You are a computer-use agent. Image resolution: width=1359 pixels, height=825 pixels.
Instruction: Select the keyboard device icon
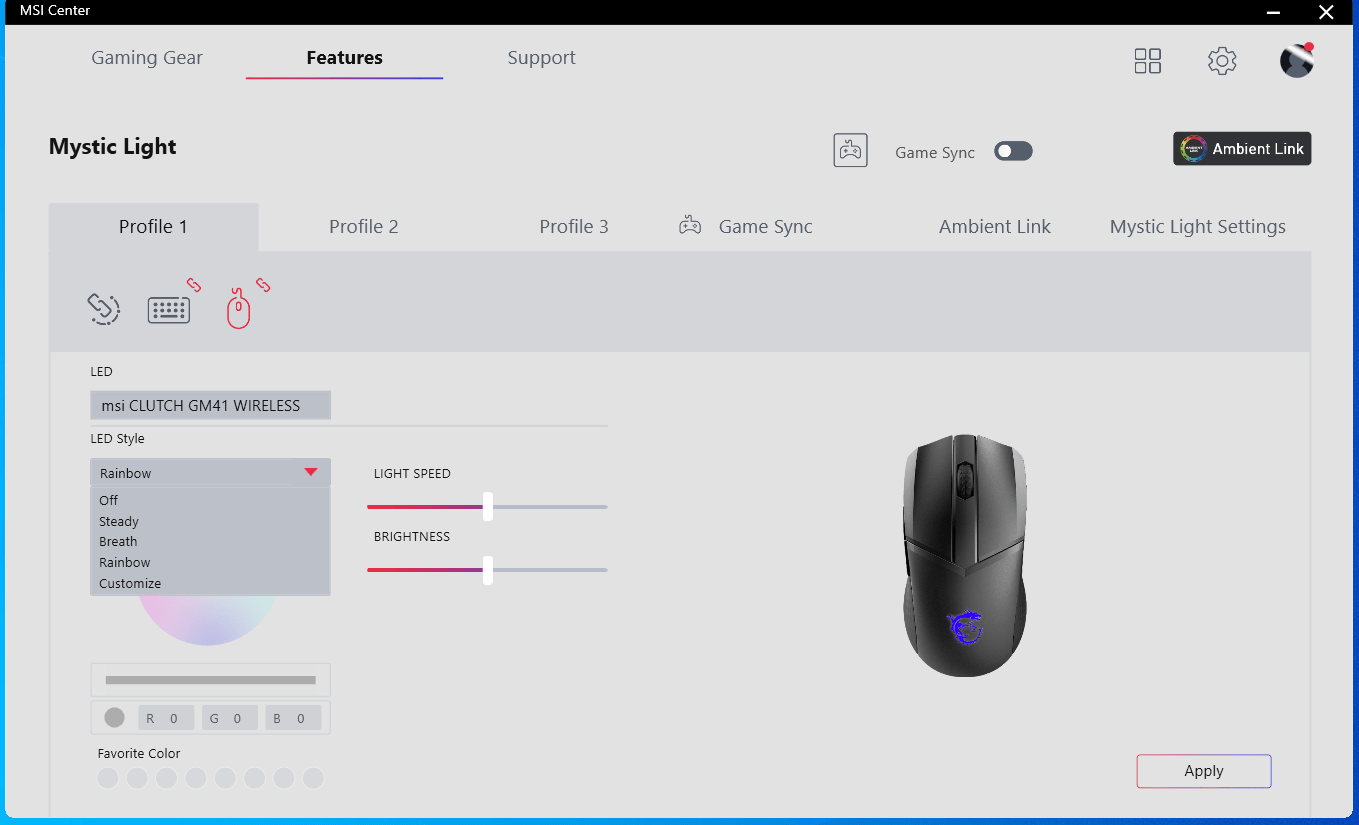coord(169,310)
